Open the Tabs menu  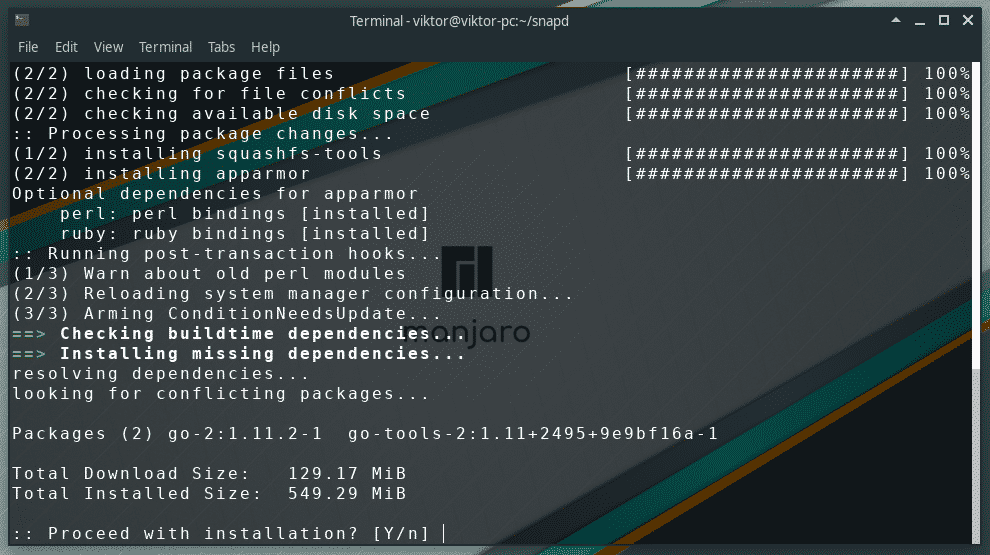click(x=221, y=47)
